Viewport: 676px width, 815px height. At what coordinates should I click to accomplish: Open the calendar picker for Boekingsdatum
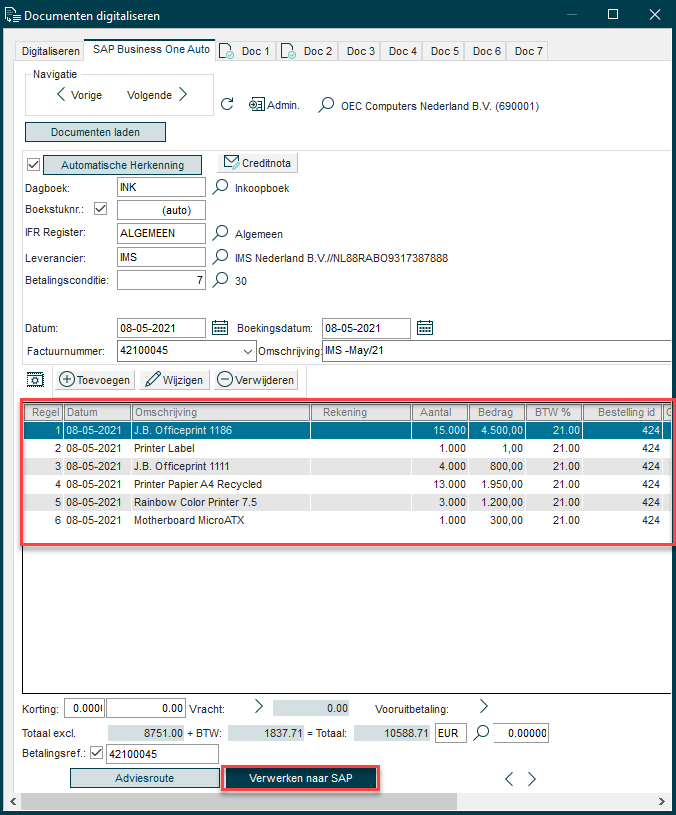425,328
